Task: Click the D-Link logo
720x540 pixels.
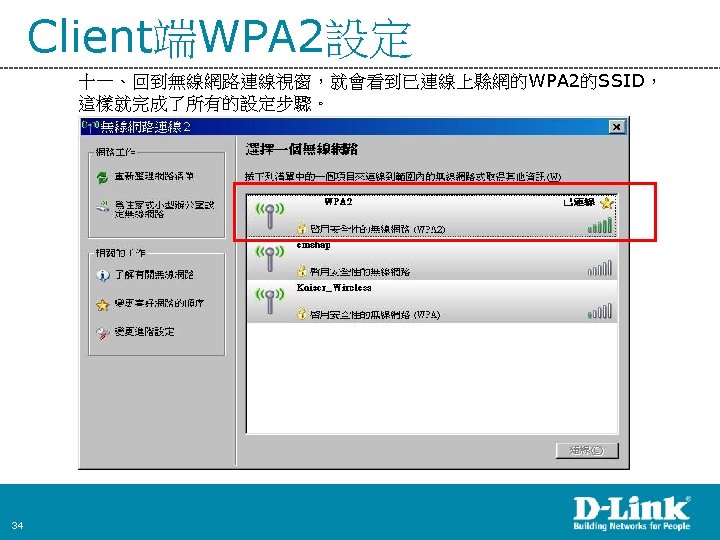Action: 632,513
